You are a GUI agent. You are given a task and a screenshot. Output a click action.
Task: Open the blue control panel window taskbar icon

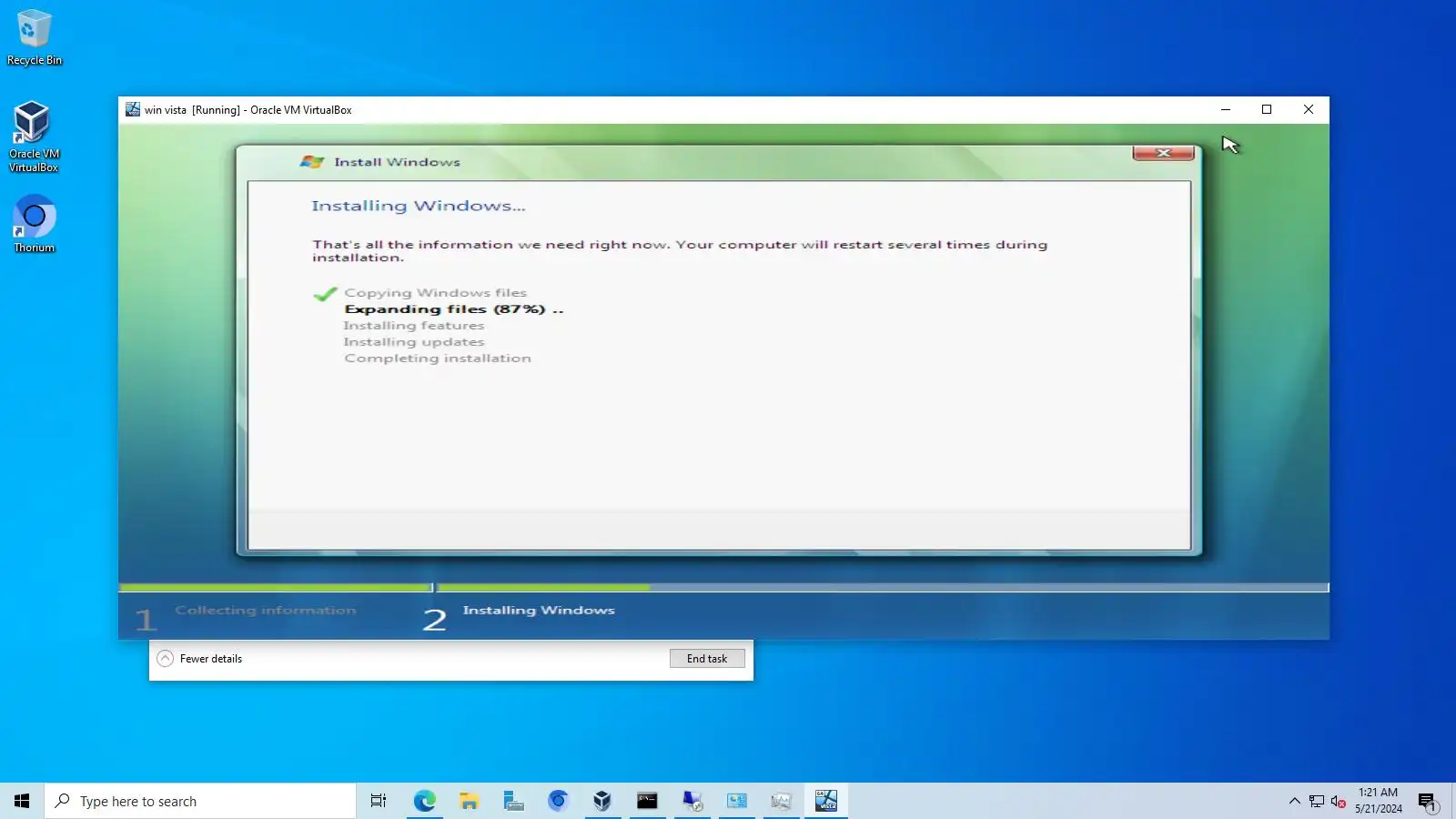pos(736,801)
